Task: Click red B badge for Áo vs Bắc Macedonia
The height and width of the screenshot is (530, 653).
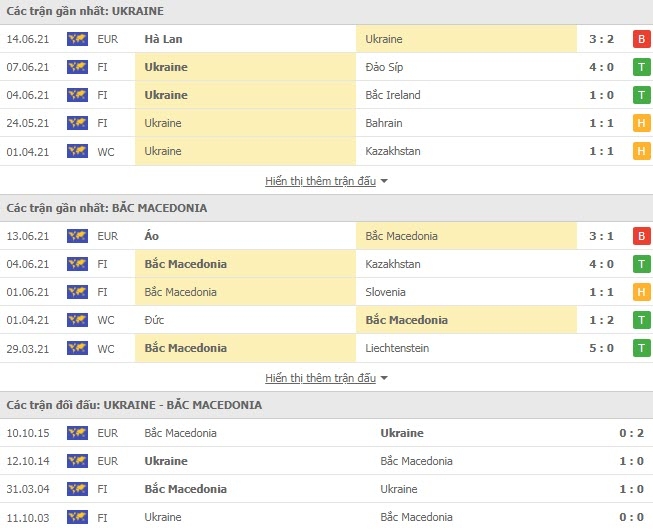Action: point(641,236)
